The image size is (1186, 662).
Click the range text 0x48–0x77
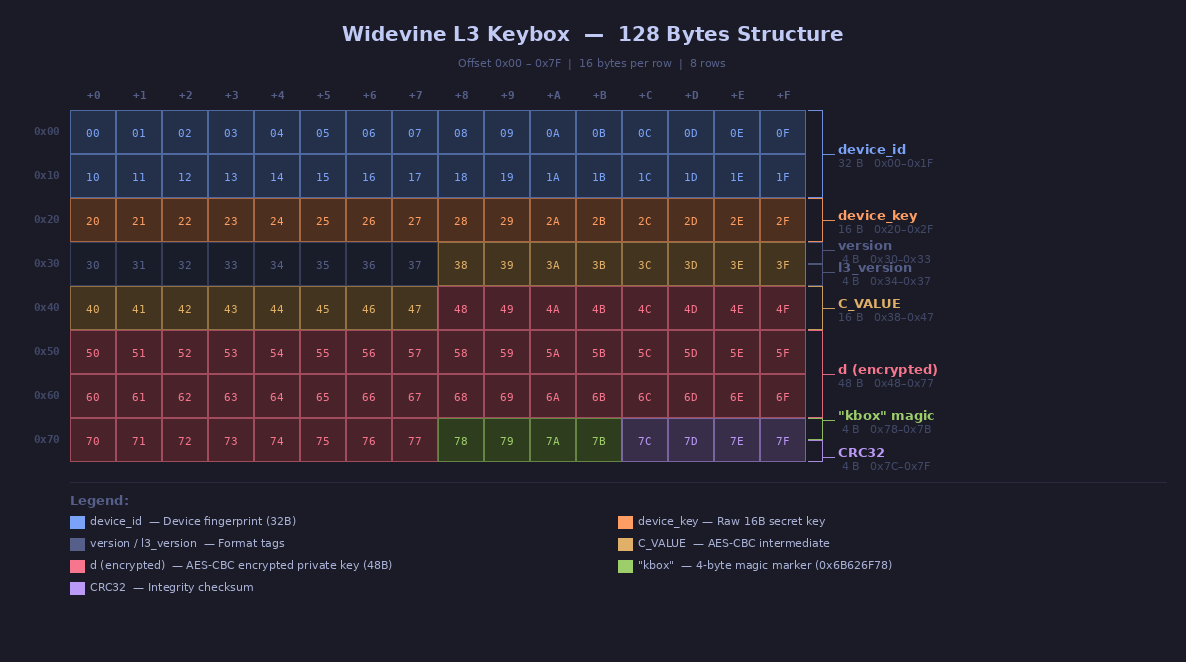click(903, 384)
